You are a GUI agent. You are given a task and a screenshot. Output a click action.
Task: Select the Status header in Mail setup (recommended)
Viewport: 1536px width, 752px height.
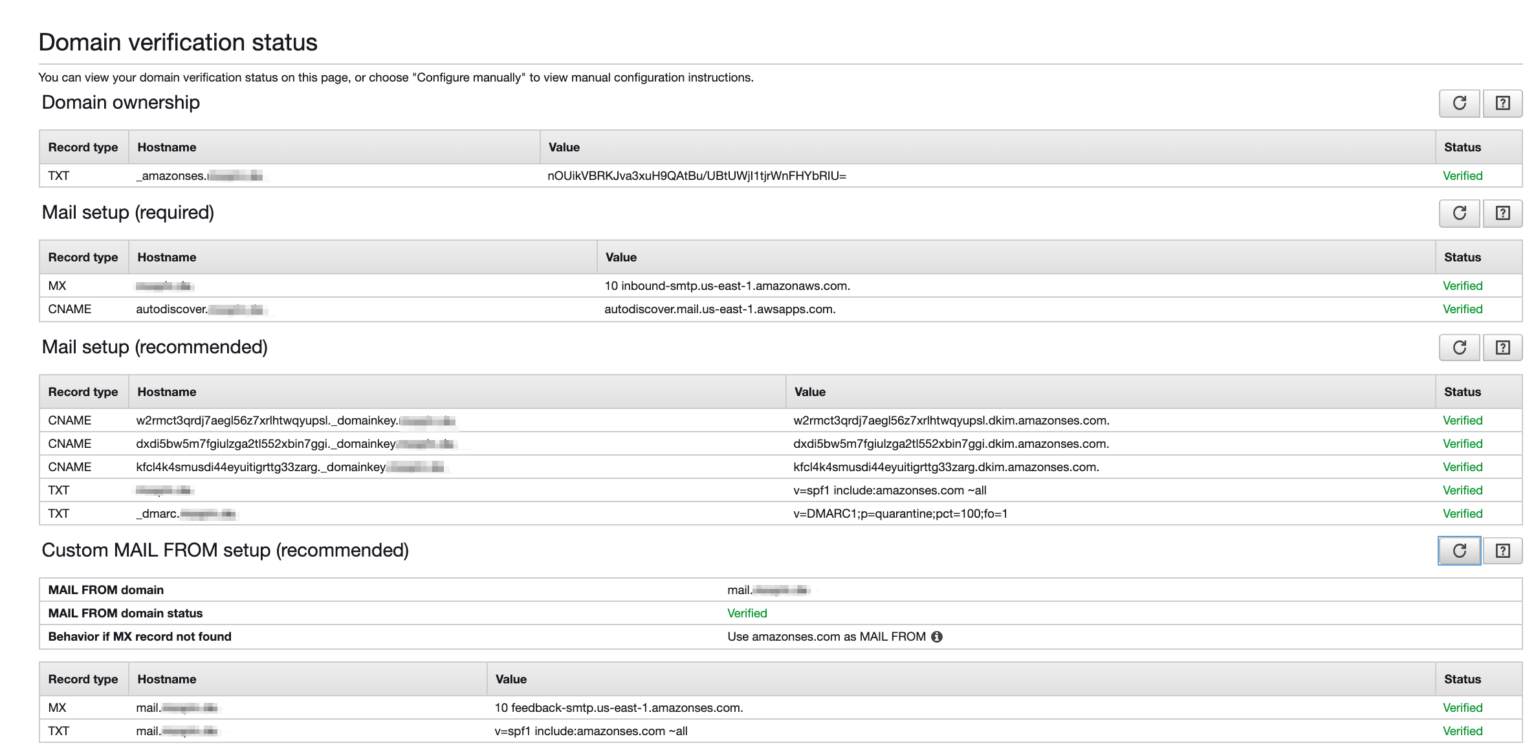coord(1462,391)
